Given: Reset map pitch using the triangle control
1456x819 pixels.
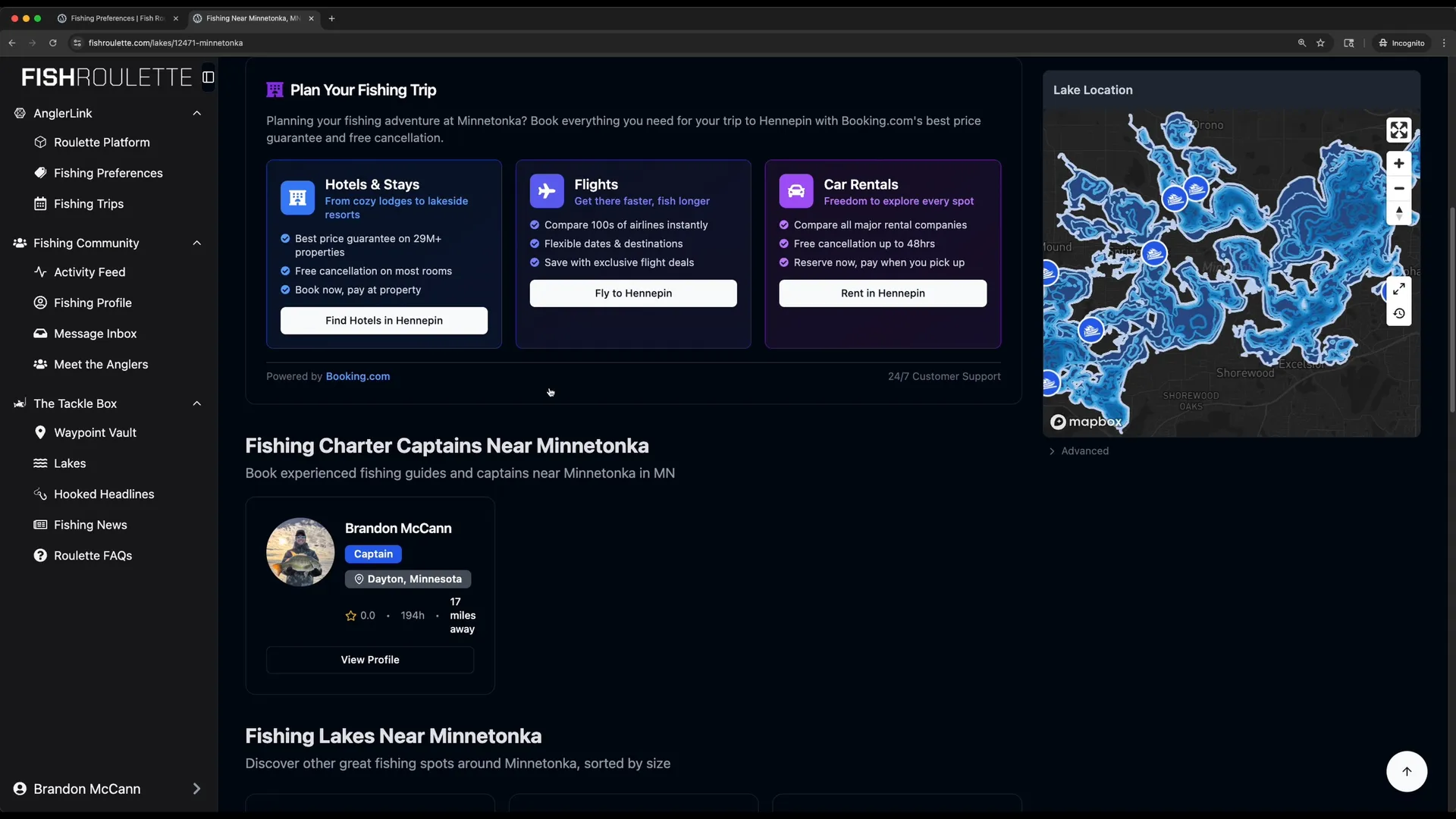Looking at the screenshot, I should (x=1398, y=213).
